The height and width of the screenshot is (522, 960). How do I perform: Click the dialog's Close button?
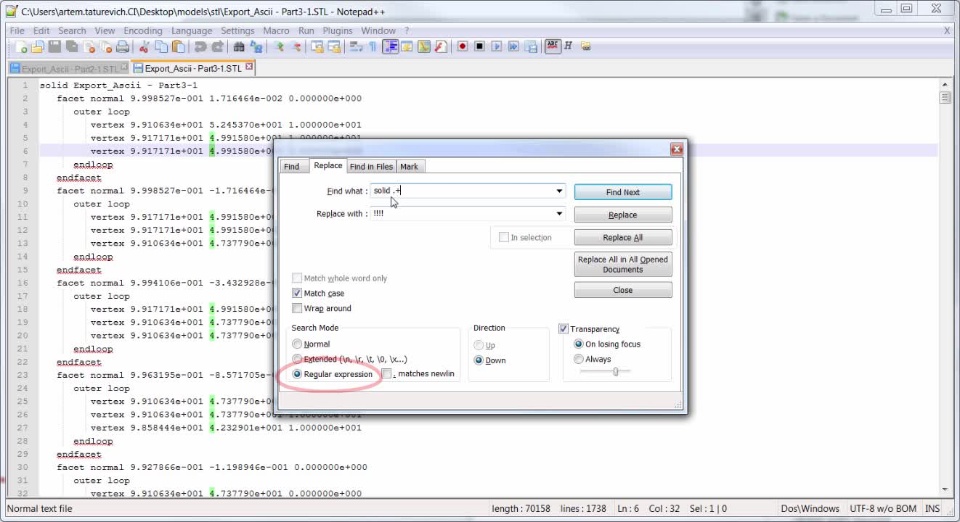point(623,290)
